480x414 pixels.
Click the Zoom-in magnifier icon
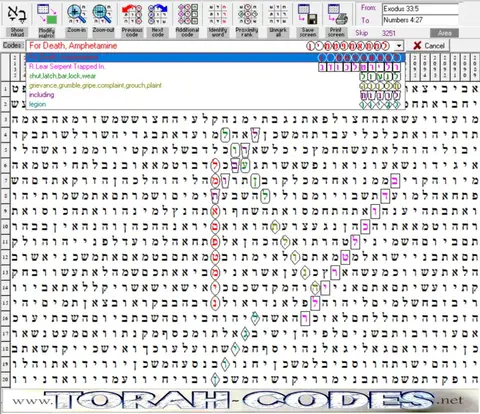point(76,14)
